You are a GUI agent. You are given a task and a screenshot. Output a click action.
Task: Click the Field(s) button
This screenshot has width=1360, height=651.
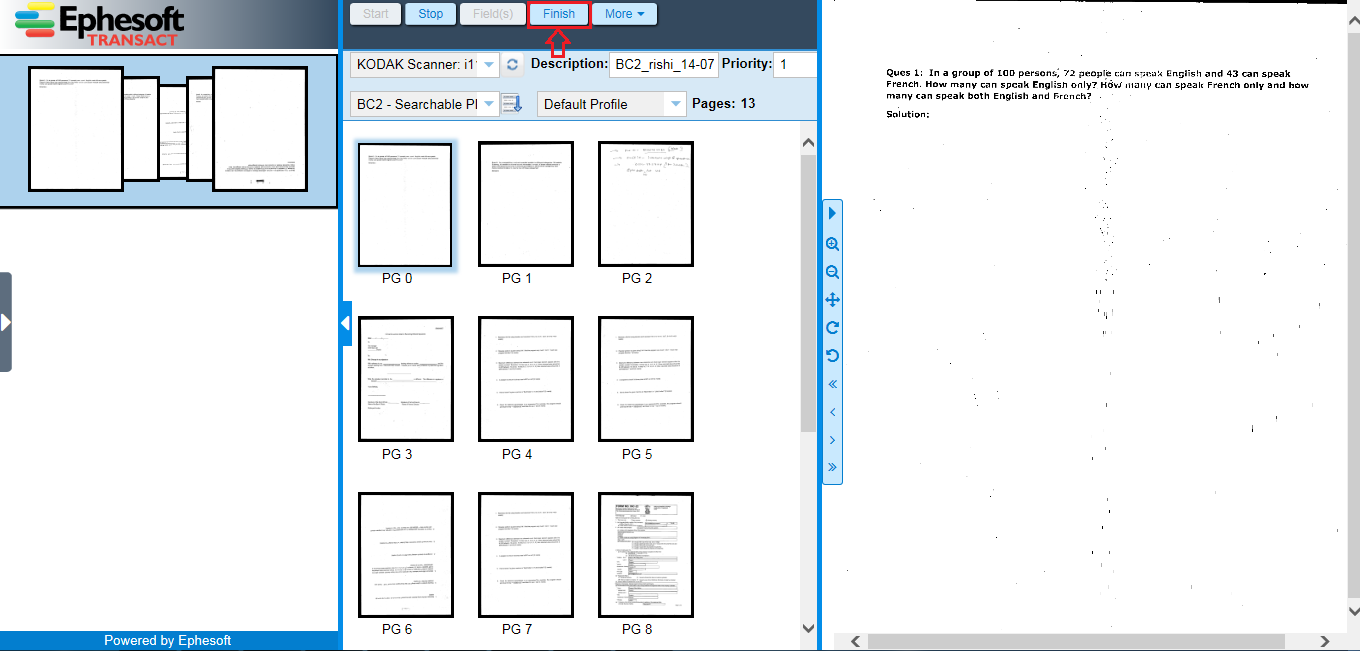[x=493, y=14]
